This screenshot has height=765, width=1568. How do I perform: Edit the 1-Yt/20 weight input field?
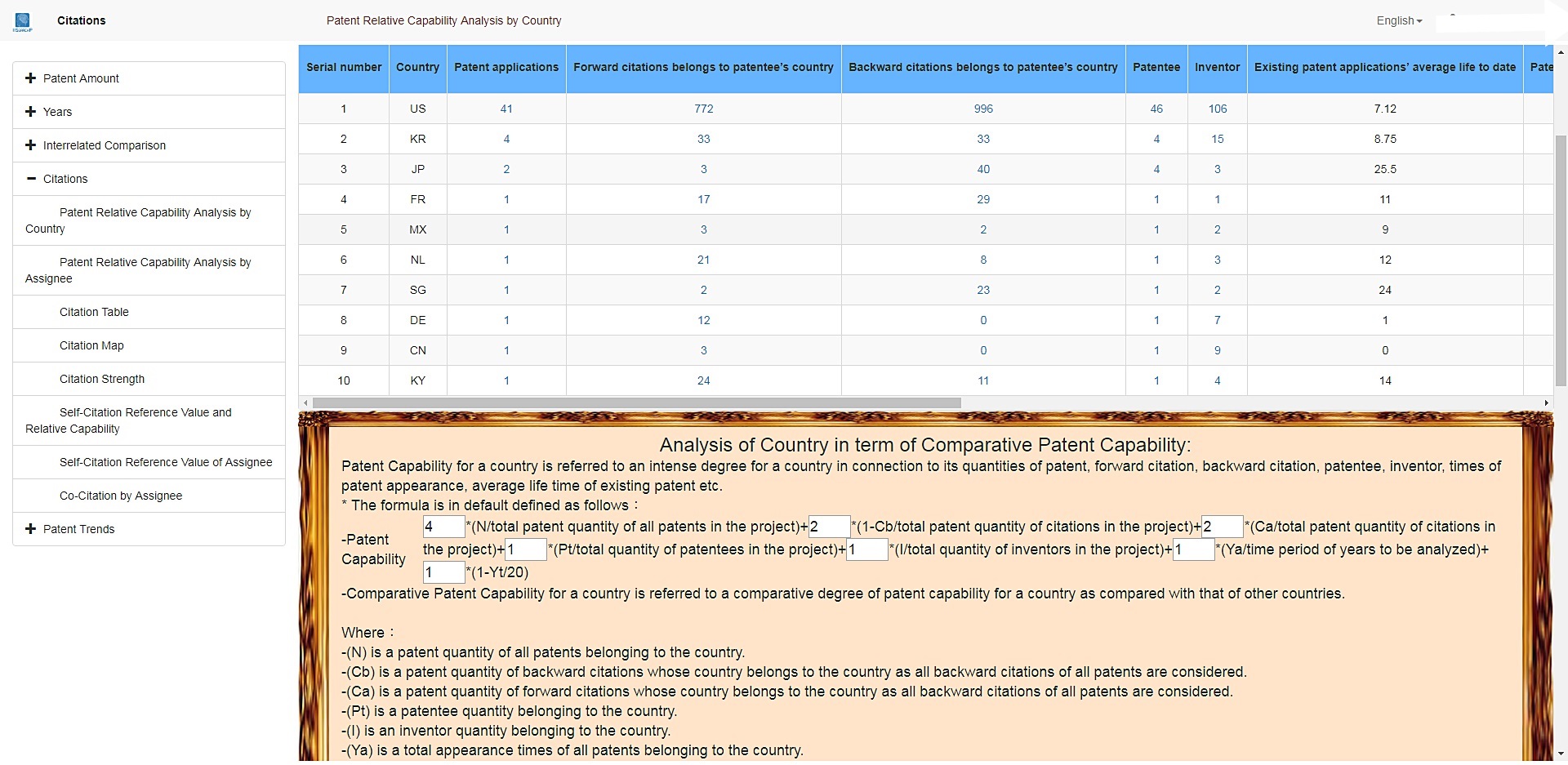(443, 572)
